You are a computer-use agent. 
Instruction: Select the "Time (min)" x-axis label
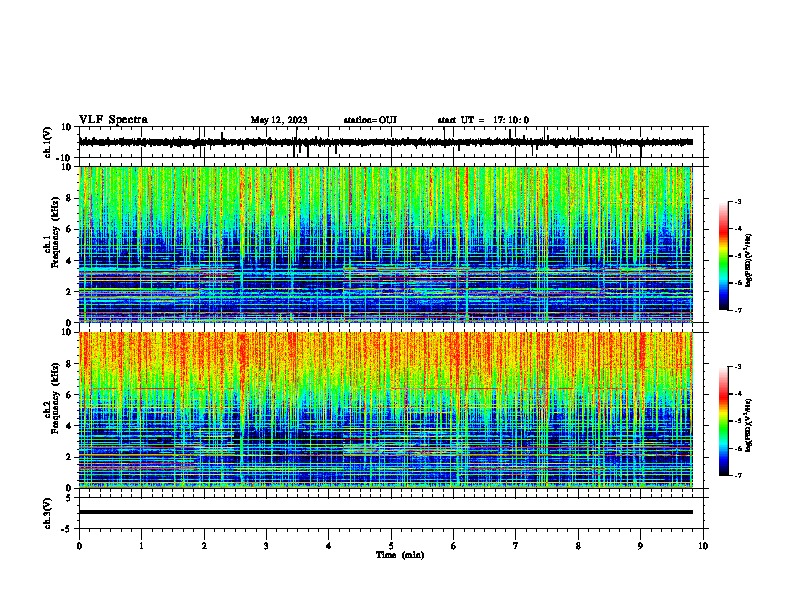pyautogui.click(x=400, y=555)
